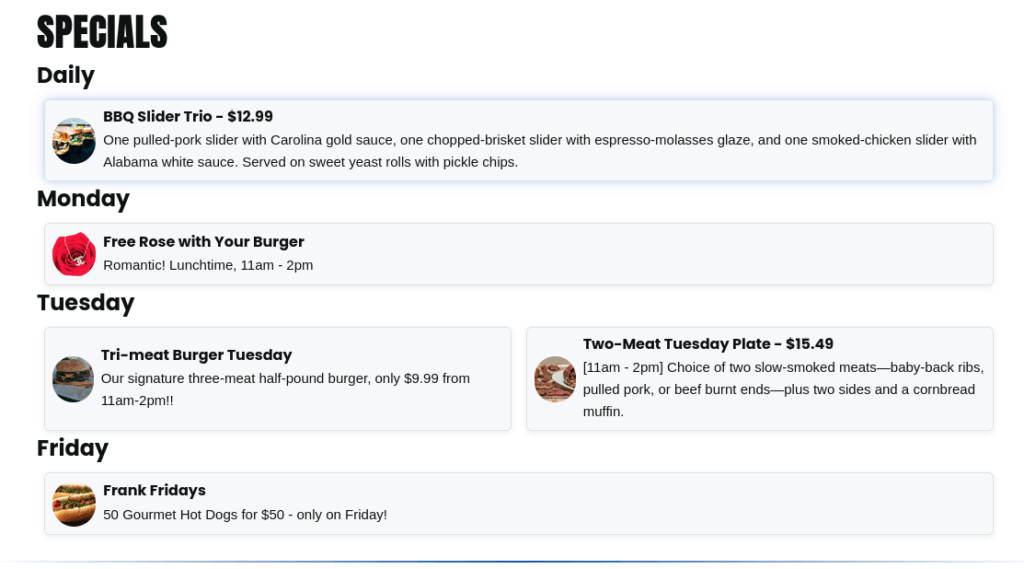Screen dimensions: 1024x569
Task: Click the BBQ Slider Trio thumbnail image
Action: coord(74,140)
